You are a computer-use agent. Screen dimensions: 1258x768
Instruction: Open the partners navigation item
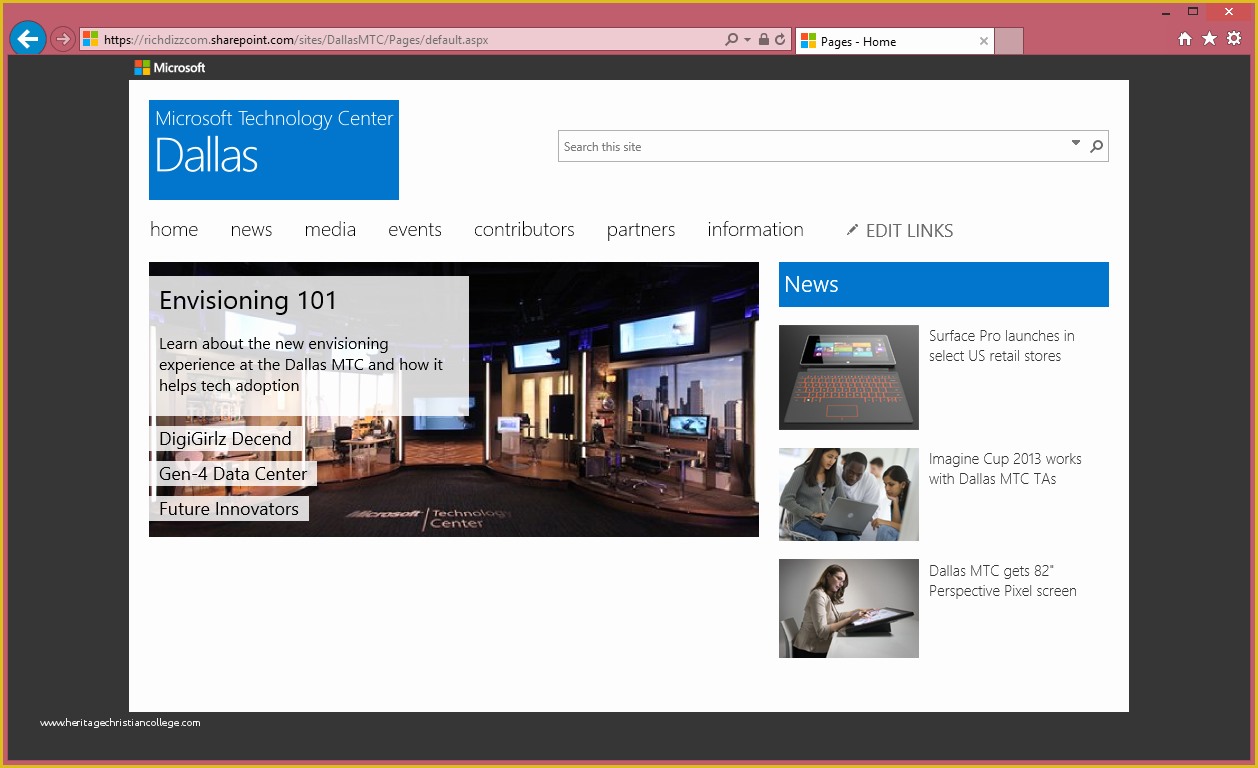641,229
